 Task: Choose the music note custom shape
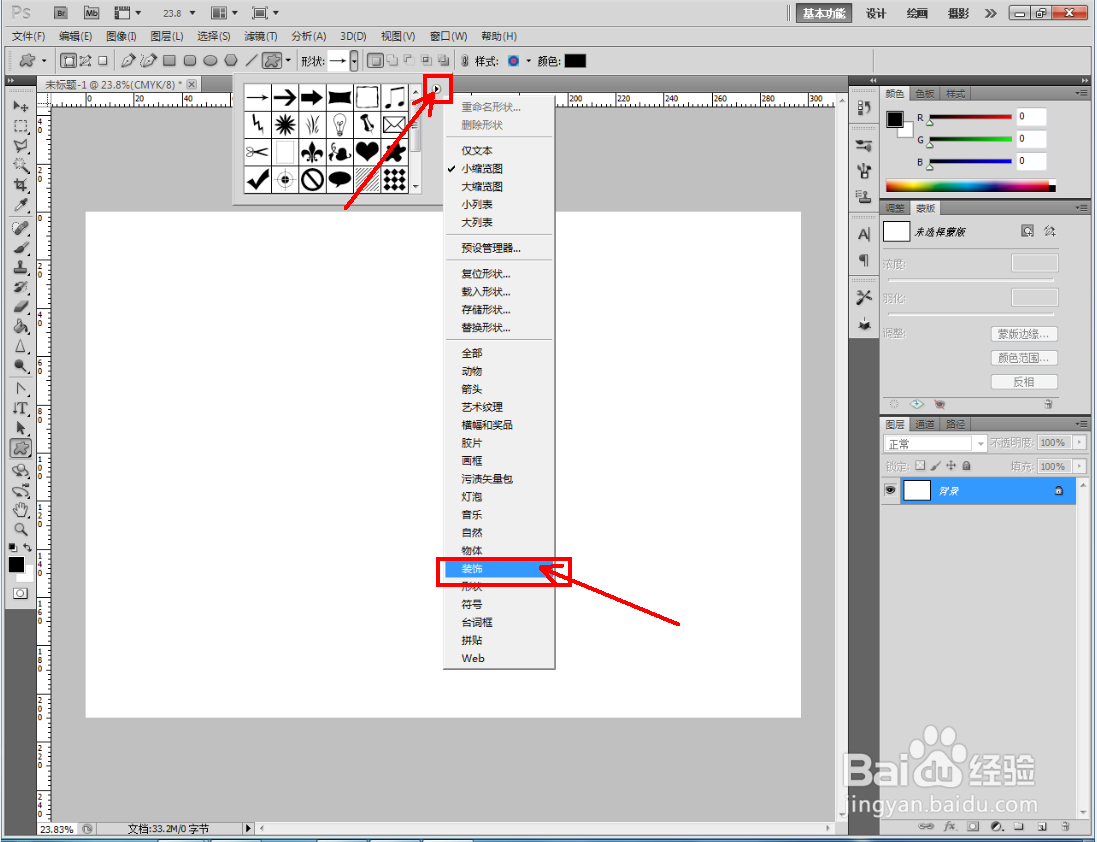(394, 97)
